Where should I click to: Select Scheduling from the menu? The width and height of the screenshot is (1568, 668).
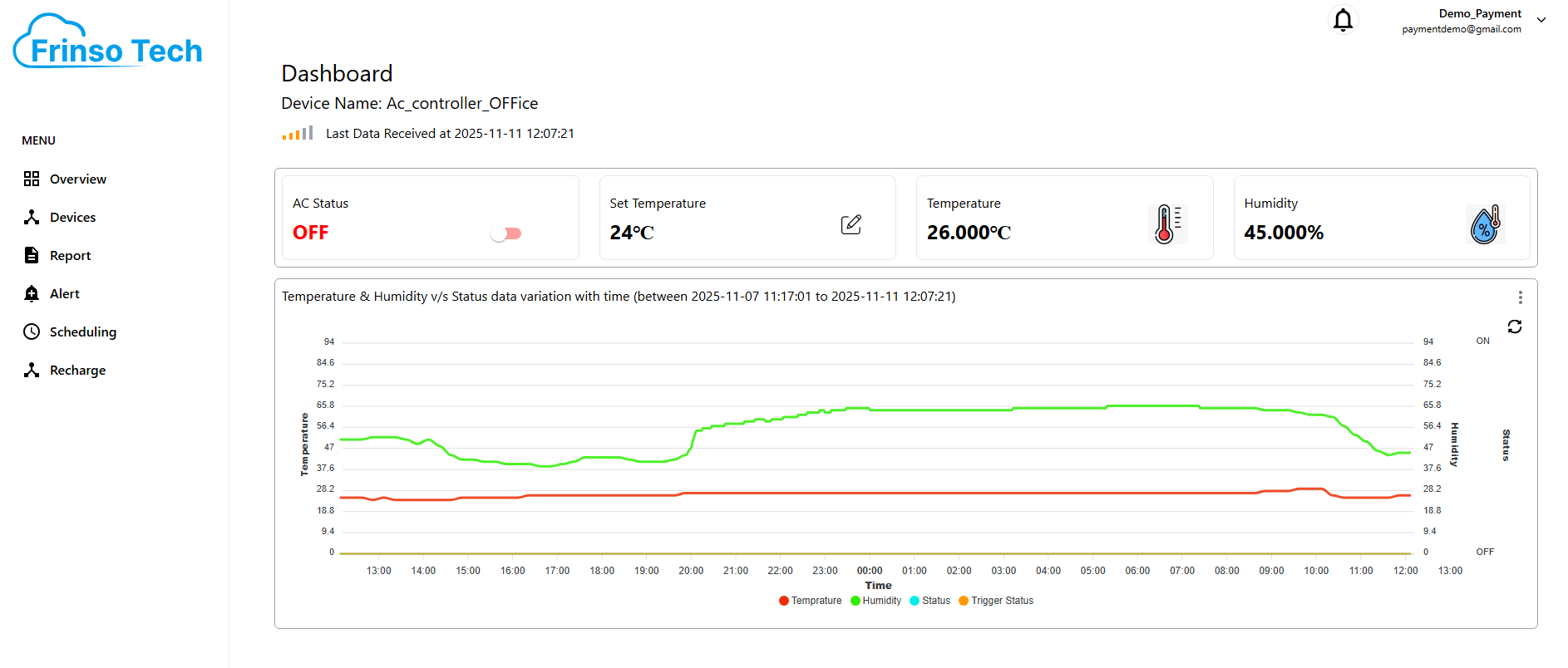(83, 332)
